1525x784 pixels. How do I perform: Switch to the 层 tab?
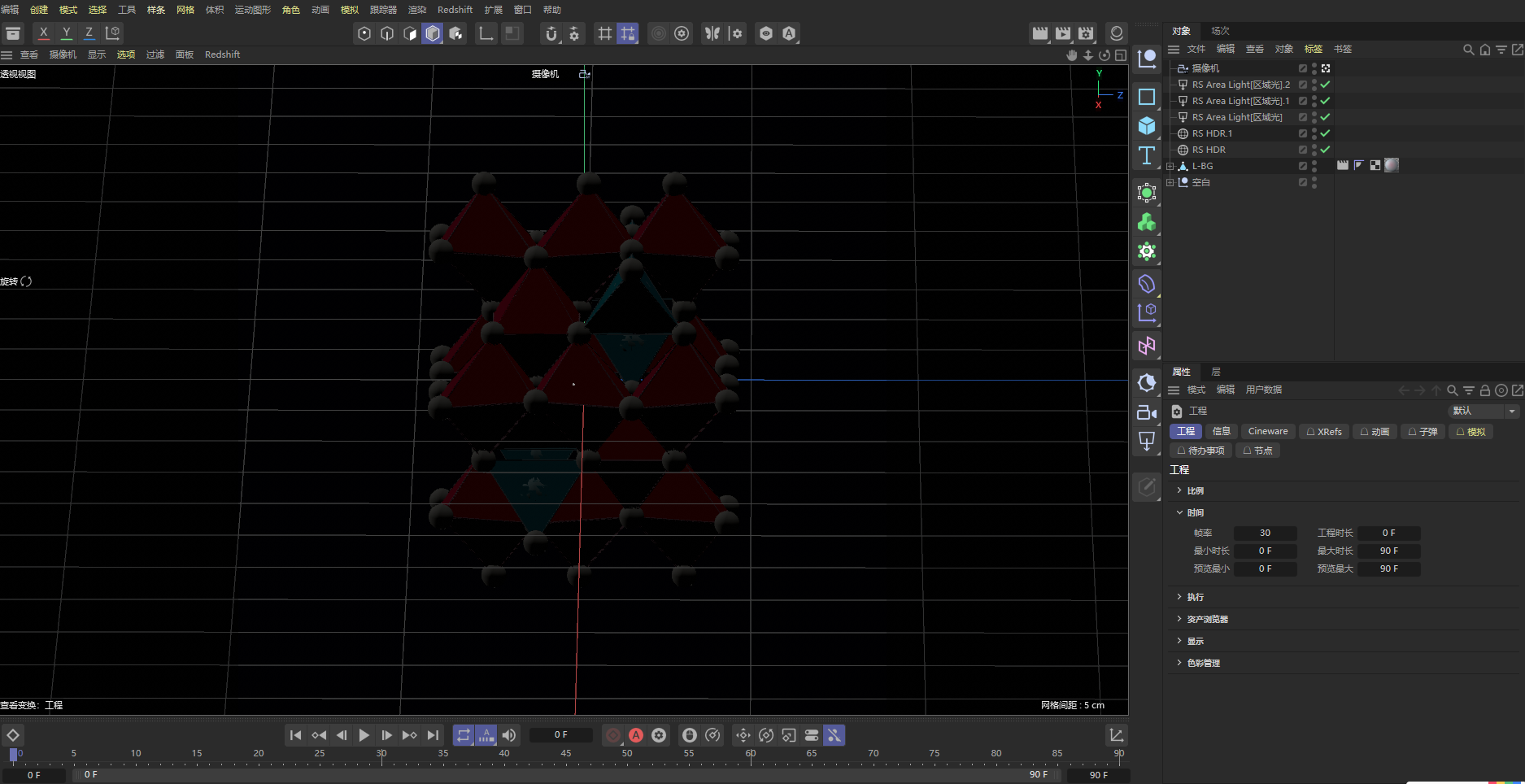1216,372
